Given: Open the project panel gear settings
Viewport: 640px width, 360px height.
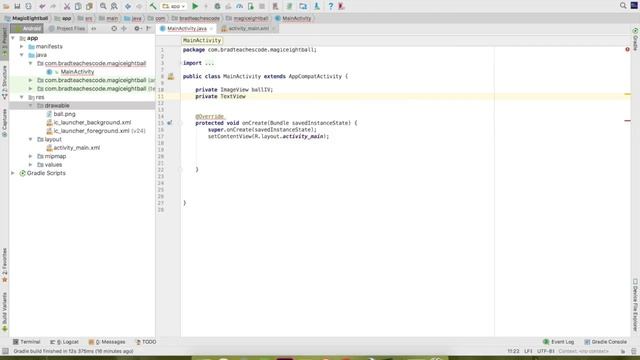Looking at the screenshot, I should [x=138, y=29].
